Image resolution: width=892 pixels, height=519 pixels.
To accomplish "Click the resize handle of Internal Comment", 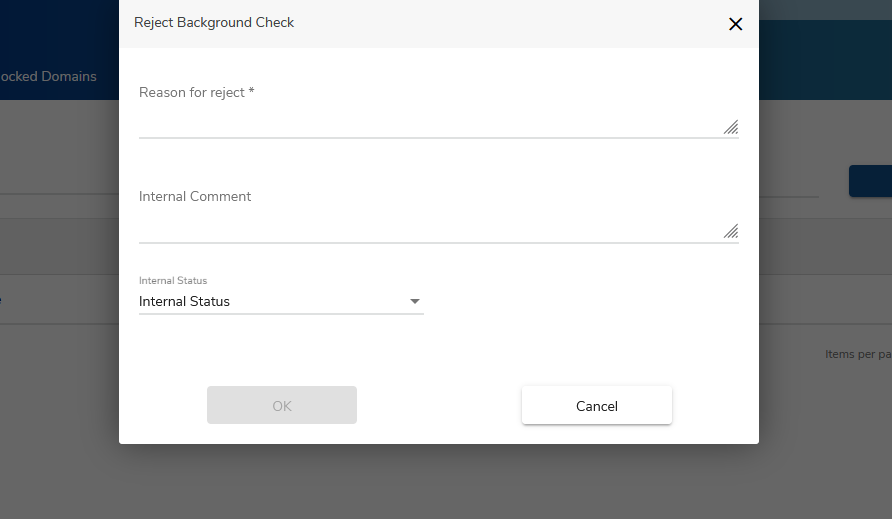I will pos(731,231).
